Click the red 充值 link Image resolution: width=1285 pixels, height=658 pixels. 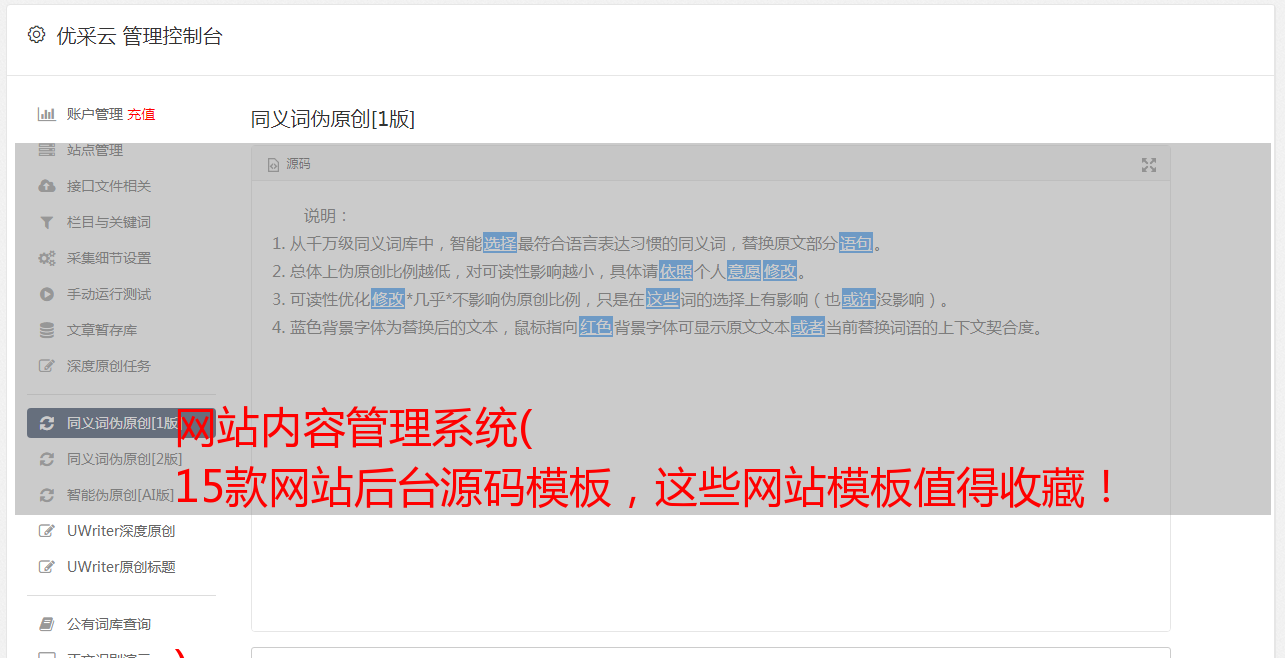(x=141, y=114)
